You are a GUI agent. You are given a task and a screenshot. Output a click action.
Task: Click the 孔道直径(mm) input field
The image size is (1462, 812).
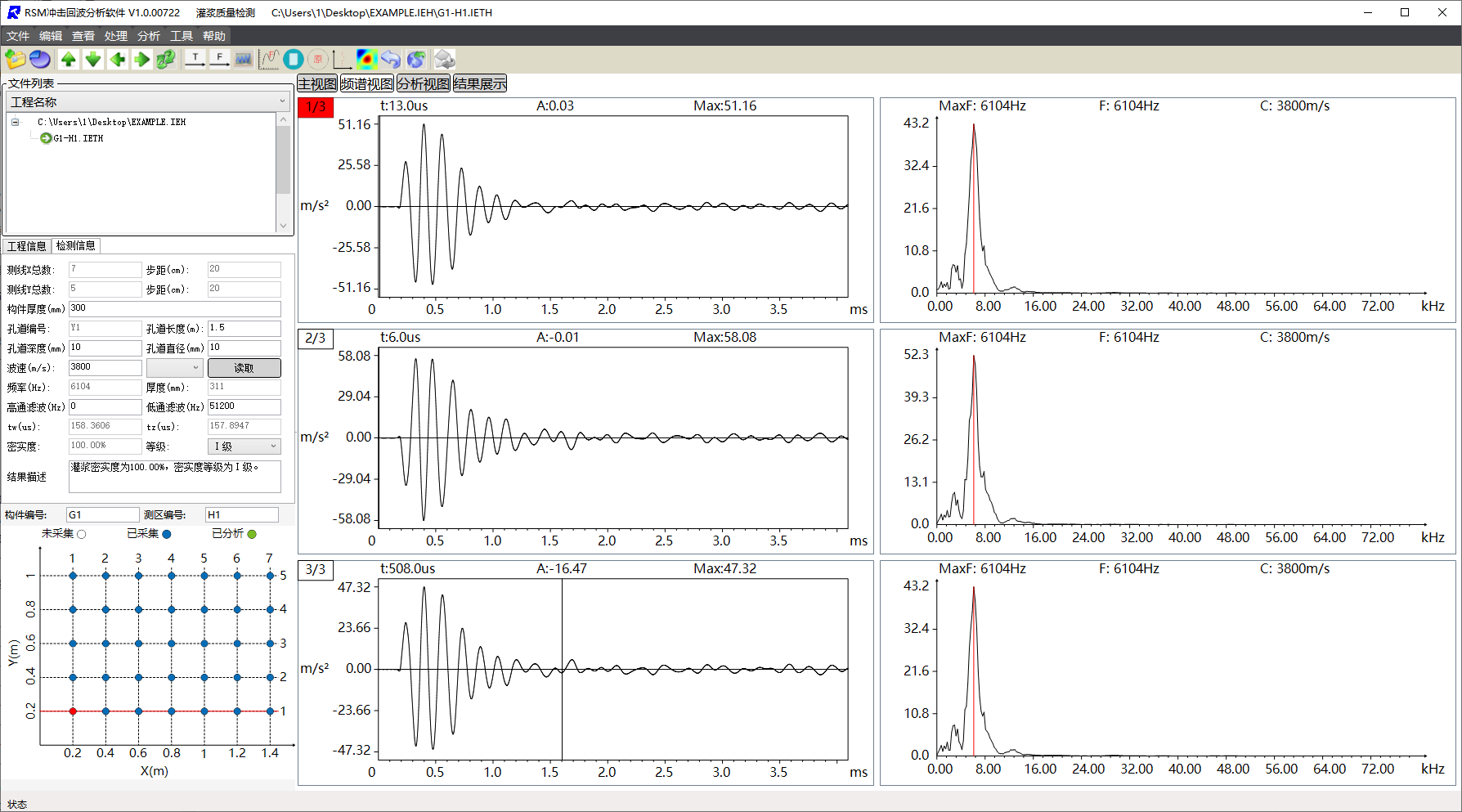244,348
